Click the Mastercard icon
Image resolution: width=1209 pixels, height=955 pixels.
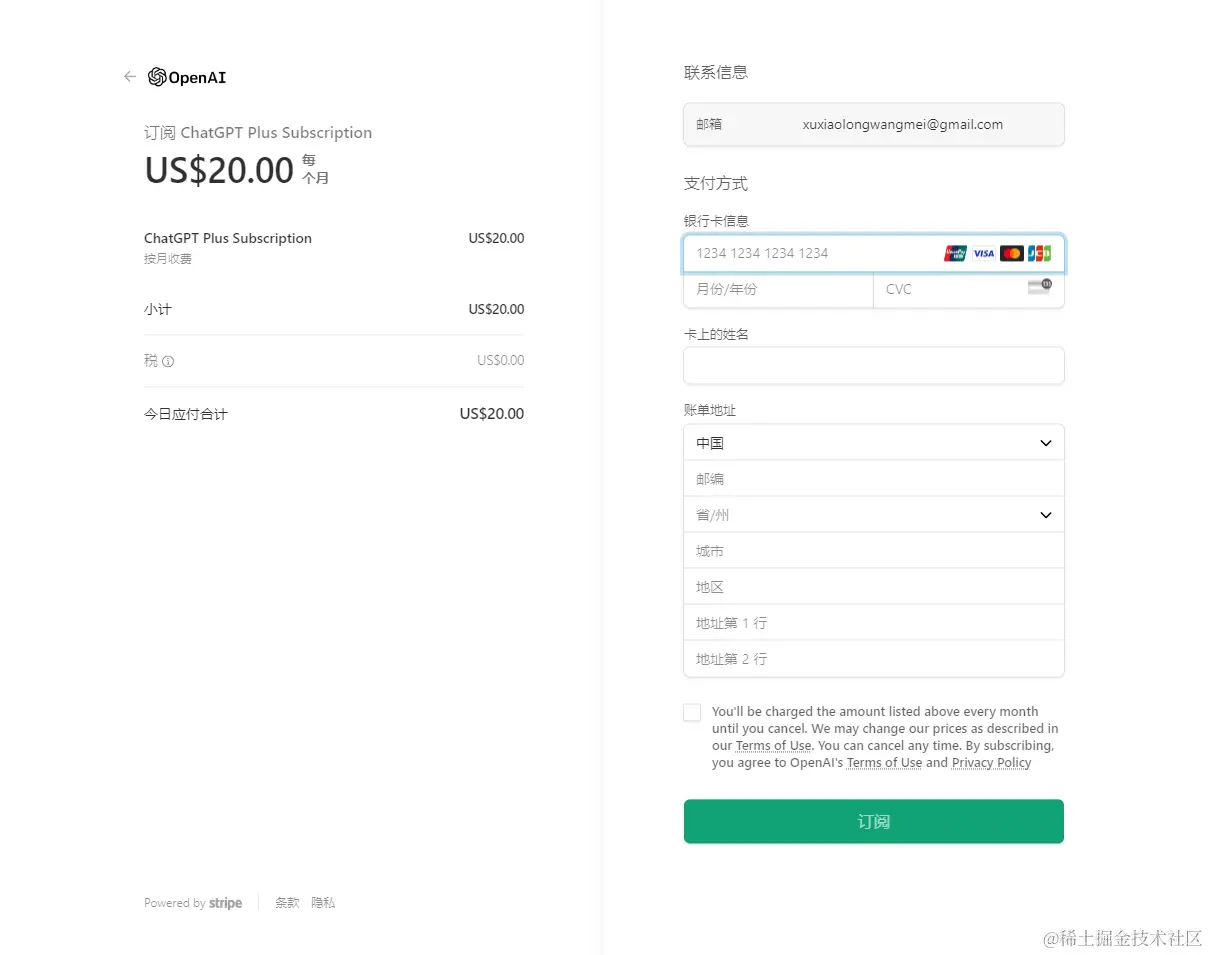tap(1011, 253)
